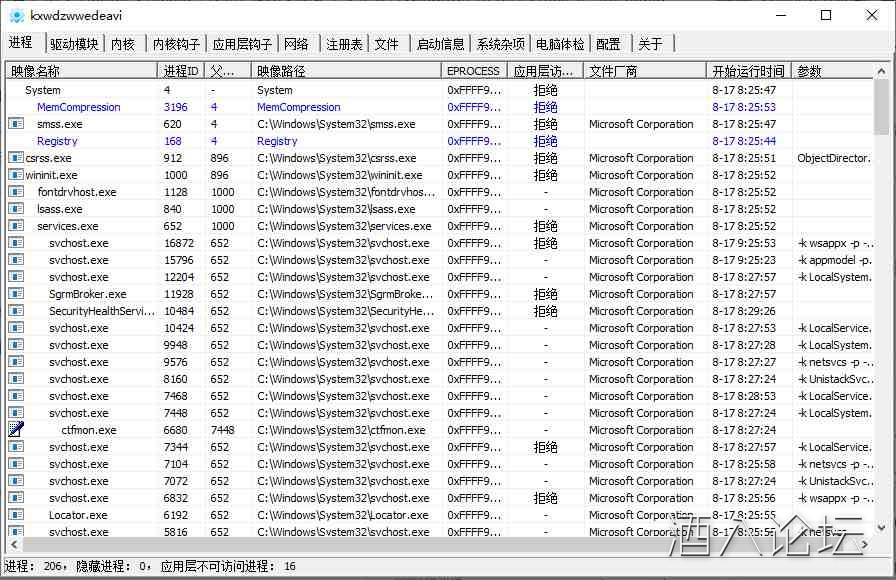
Task: Open the 内核钩子 tab
Action: pos(176,44)
